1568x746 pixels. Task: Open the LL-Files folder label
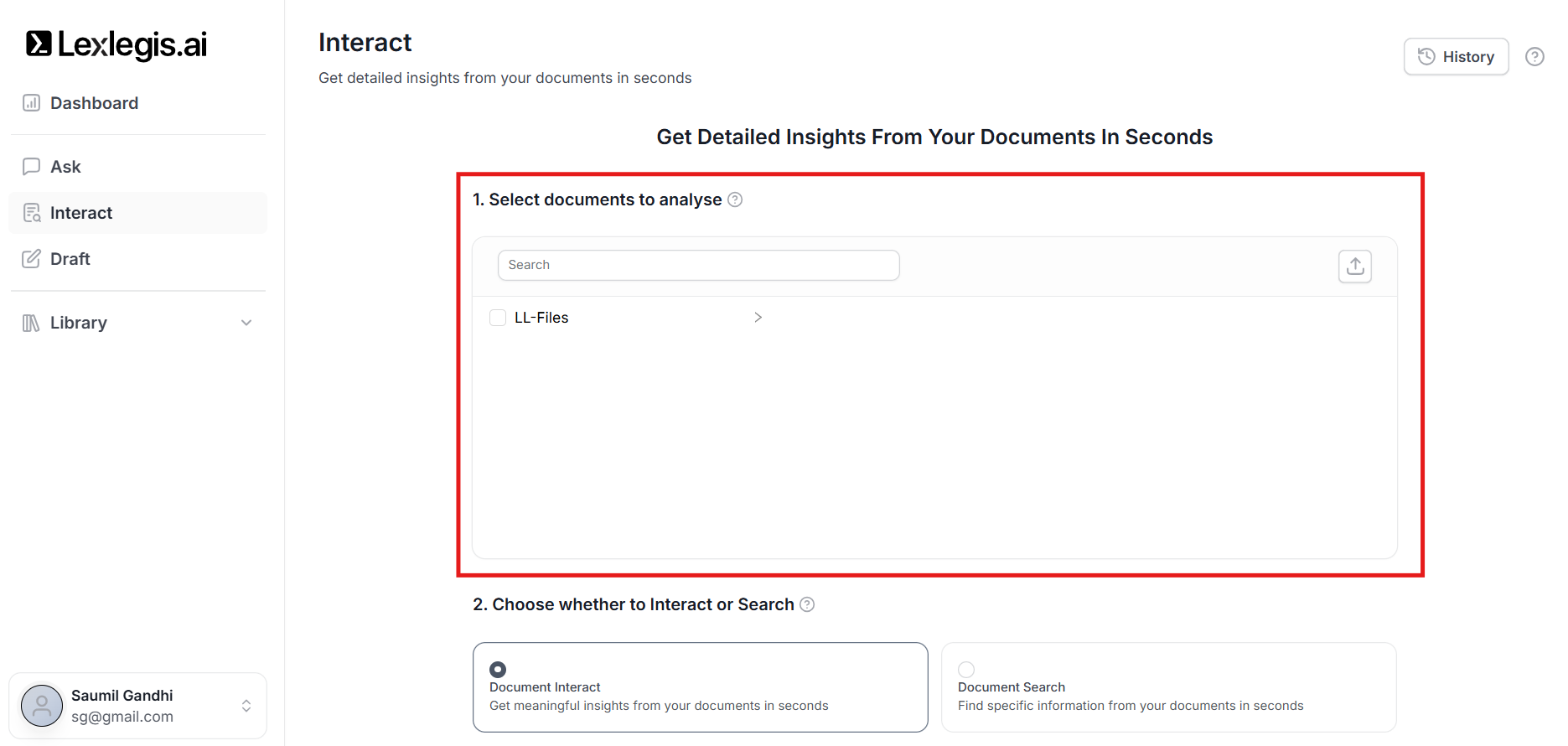click(x=541, y=318)
